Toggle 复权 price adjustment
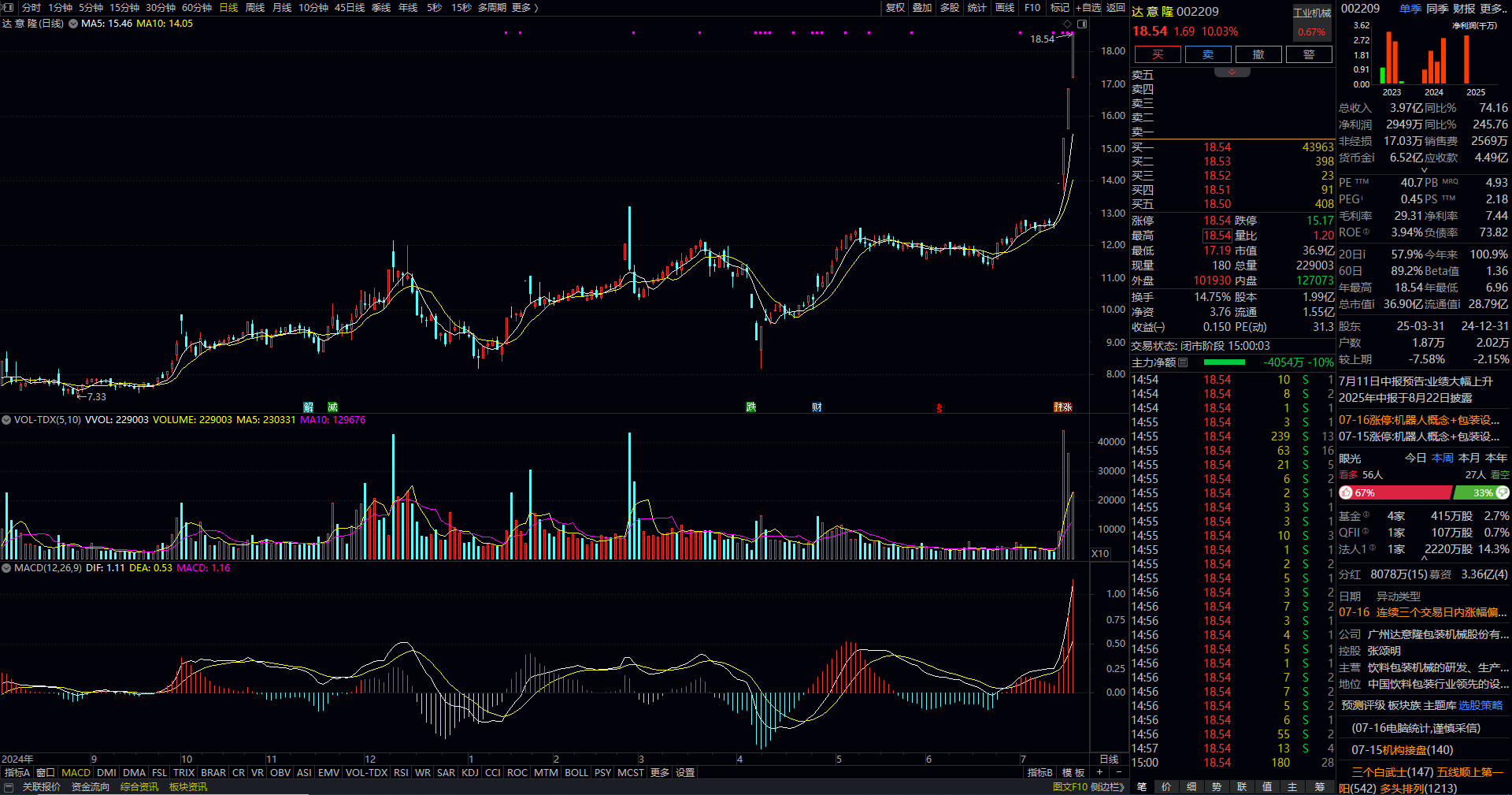 point(895,7)
